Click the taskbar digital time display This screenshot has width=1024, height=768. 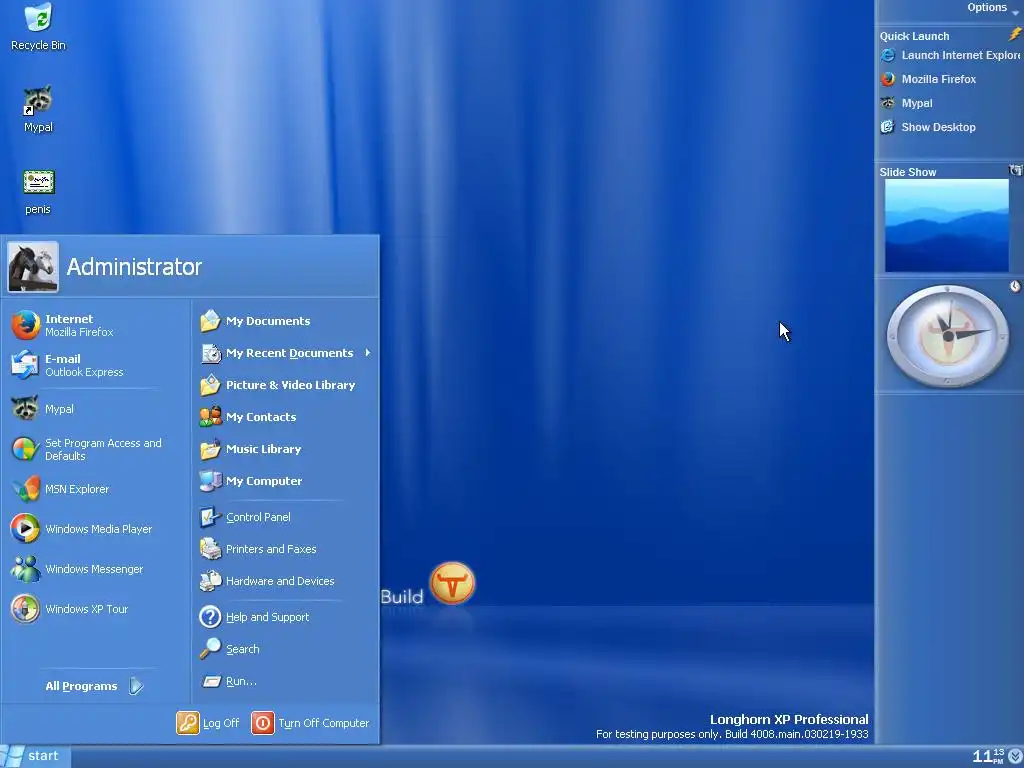click(x=987, y=756)
